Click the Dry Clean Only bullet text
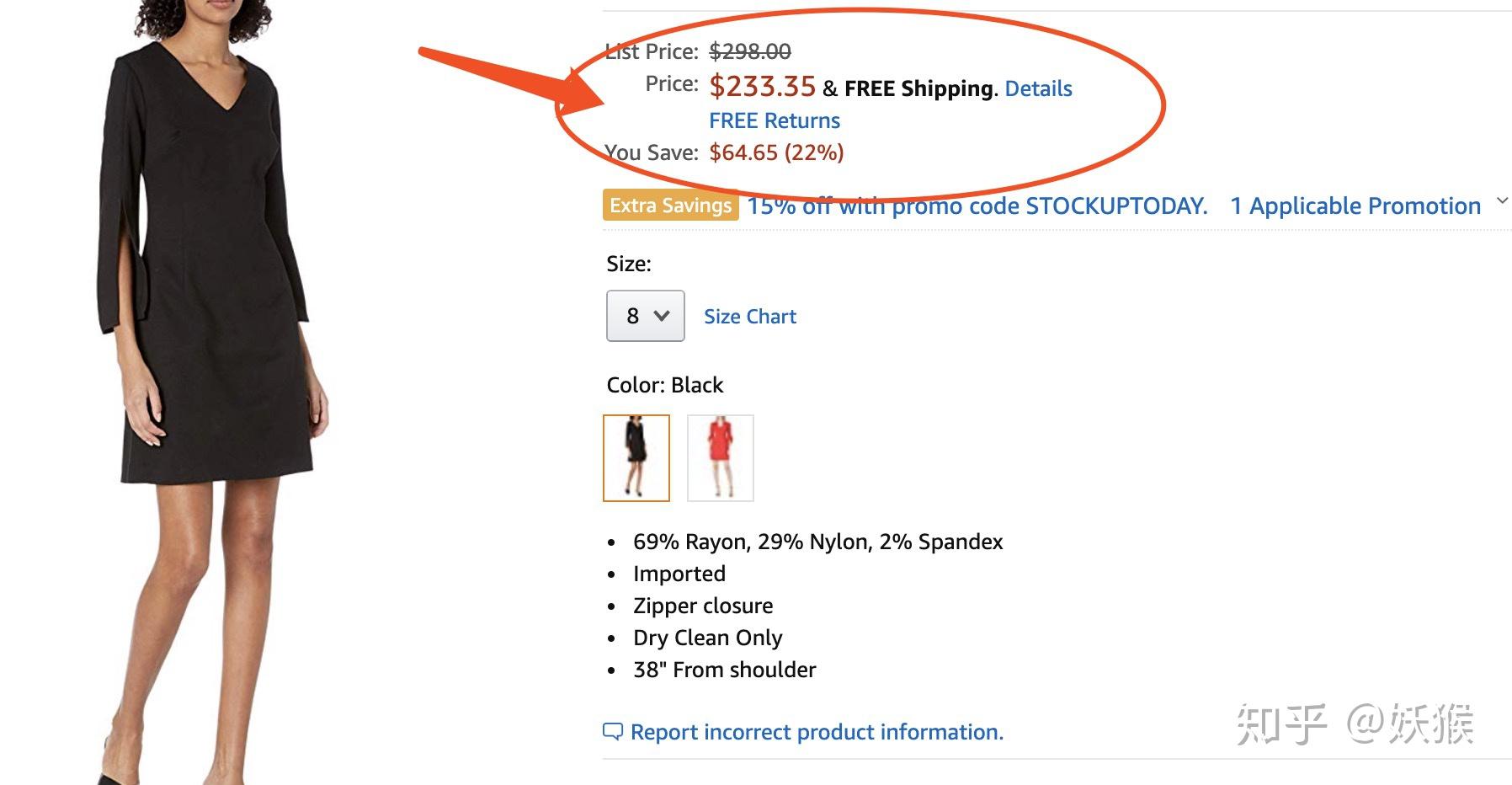This screenshot has width=1512, height=785. (708, 638)
